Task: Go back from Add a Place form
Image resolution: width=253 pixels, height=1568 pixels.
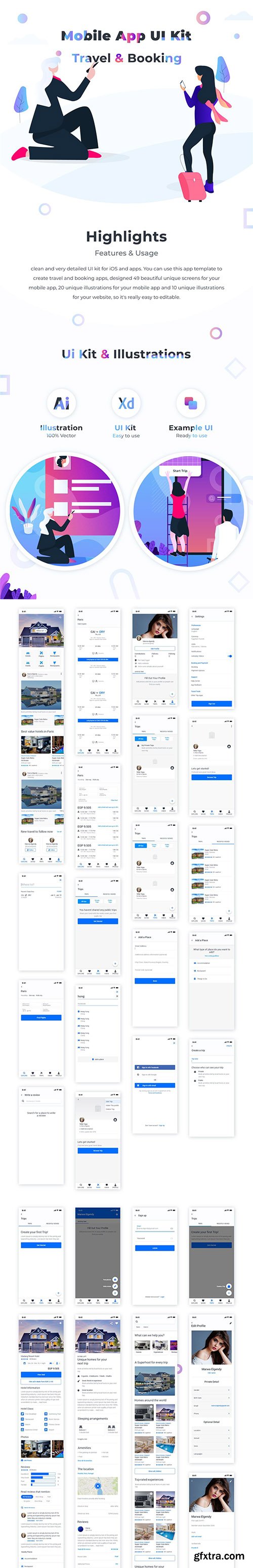Action: (x=135, y=937)
